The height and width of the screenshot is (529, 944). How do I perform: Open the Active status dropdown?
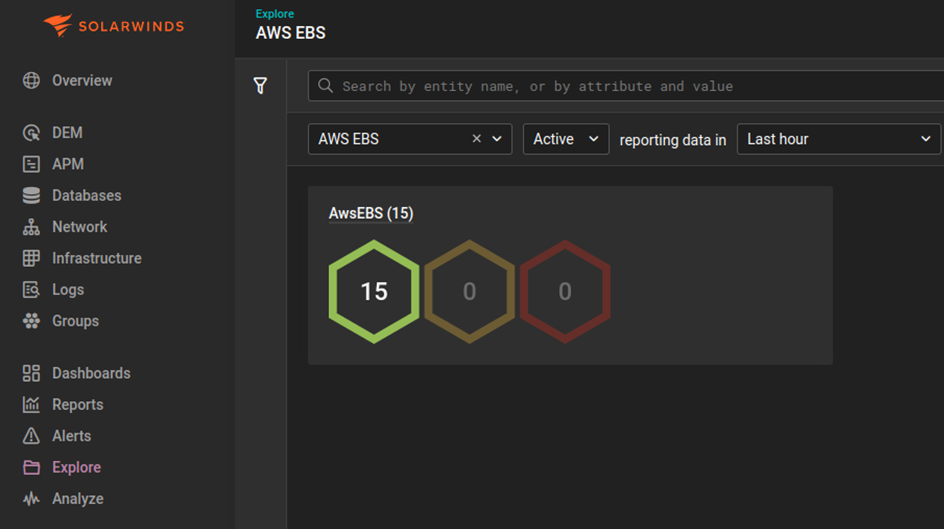click(566, 139)
